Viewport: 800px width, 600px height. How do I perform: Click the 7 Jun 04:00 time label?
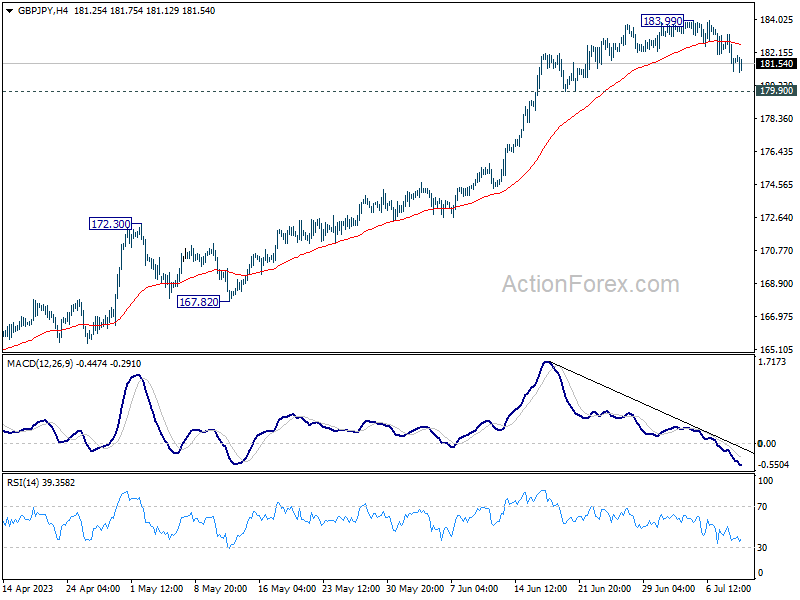point(474,589)
